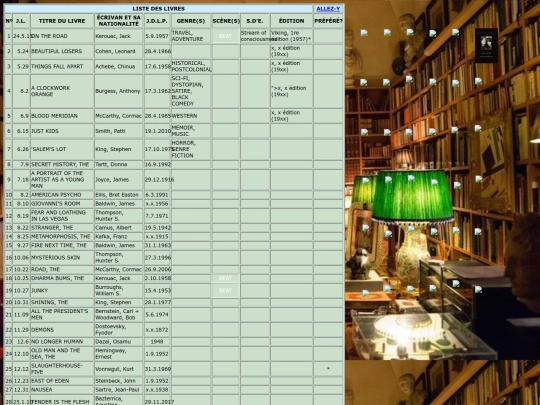Screen dimensions: 540x405
Task: Select the 'Viking, 1re édition (1957)*' edition cell
Action: [x=291, y=36]
